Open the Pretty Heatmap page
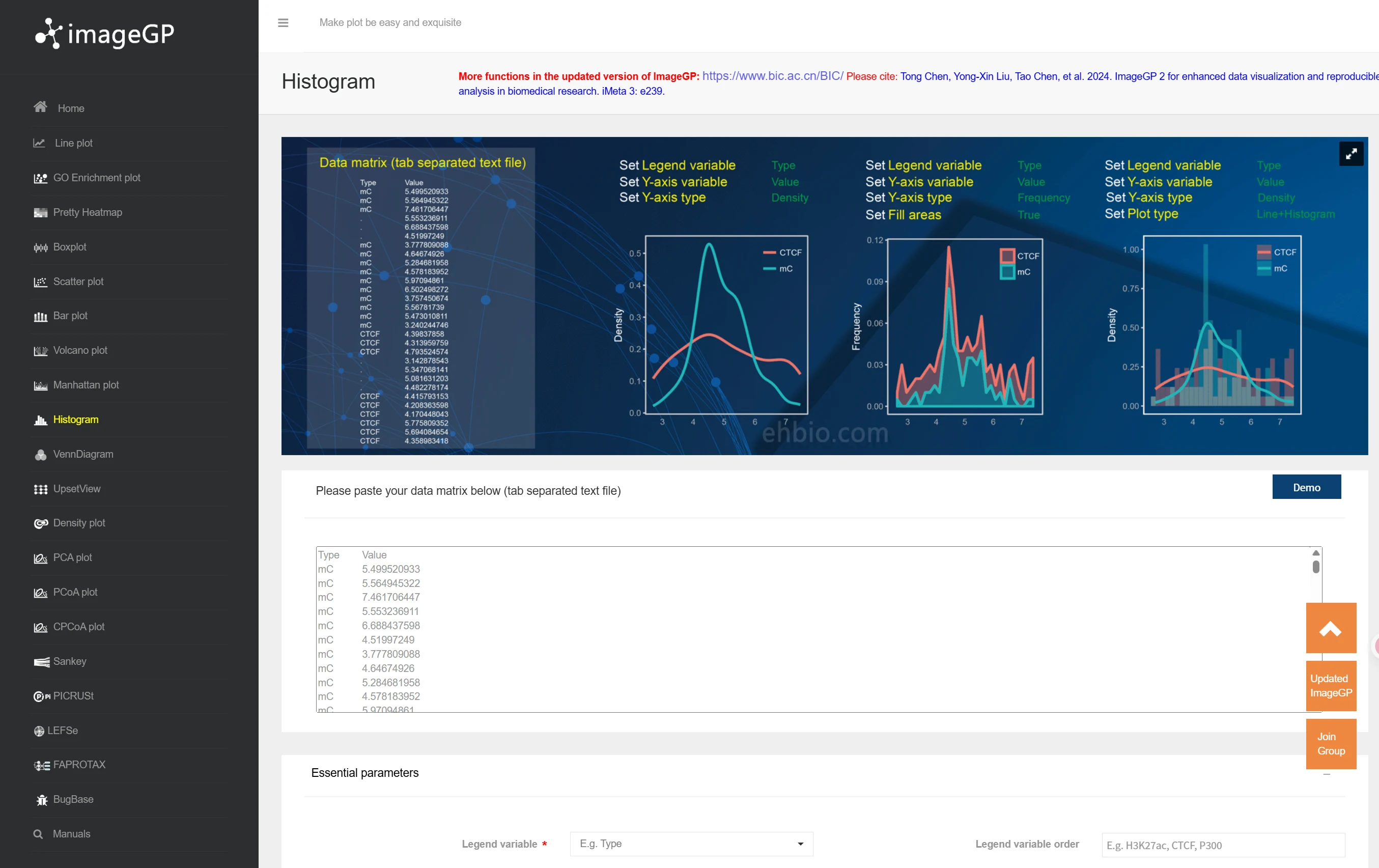Image resolution: width=1379 pixels, height=868 pixels. [x=87, y=212]
